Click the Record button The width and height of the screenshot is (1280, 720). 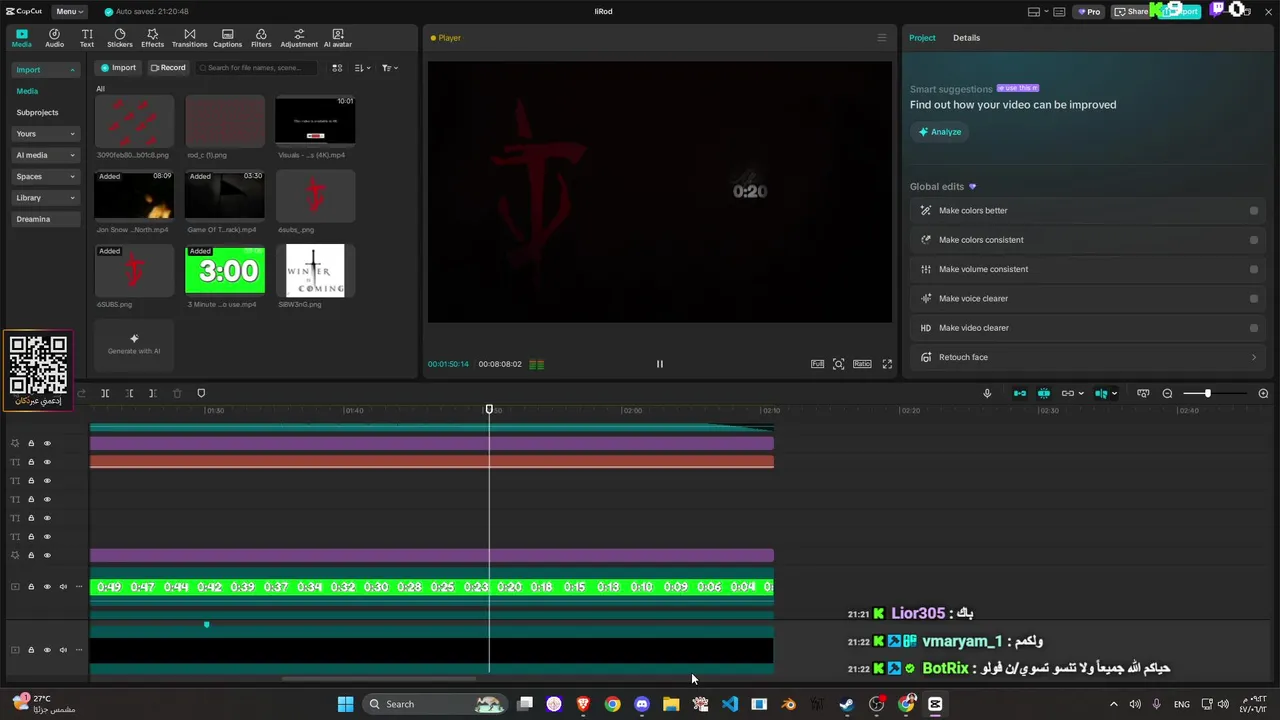[167, 68]
